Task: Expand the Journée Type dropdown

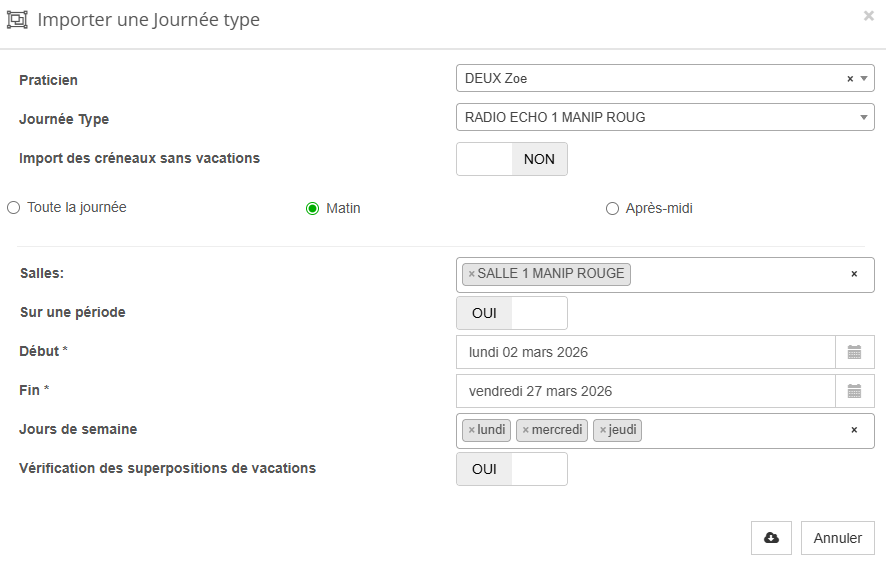Action: pyautogui.click(x=665, y=117)
